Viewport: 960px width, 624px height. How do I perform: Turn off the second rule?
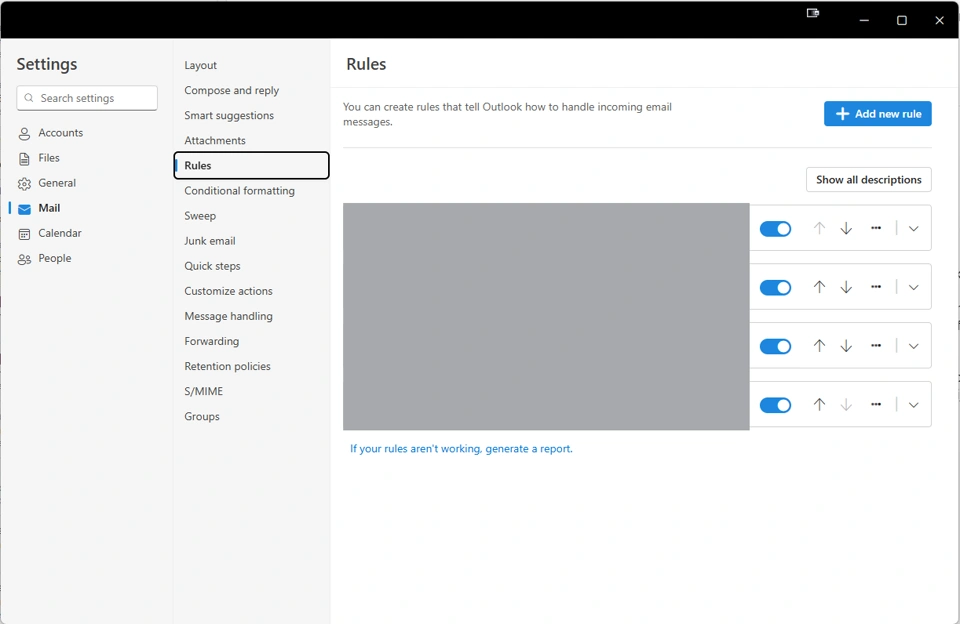coord(775,288)
